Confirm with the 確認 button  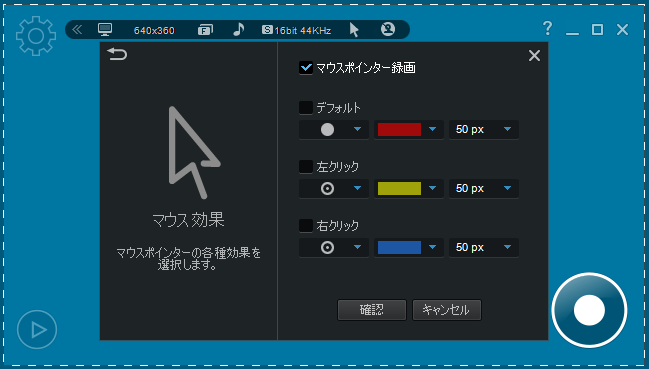[x=372, y=310]
